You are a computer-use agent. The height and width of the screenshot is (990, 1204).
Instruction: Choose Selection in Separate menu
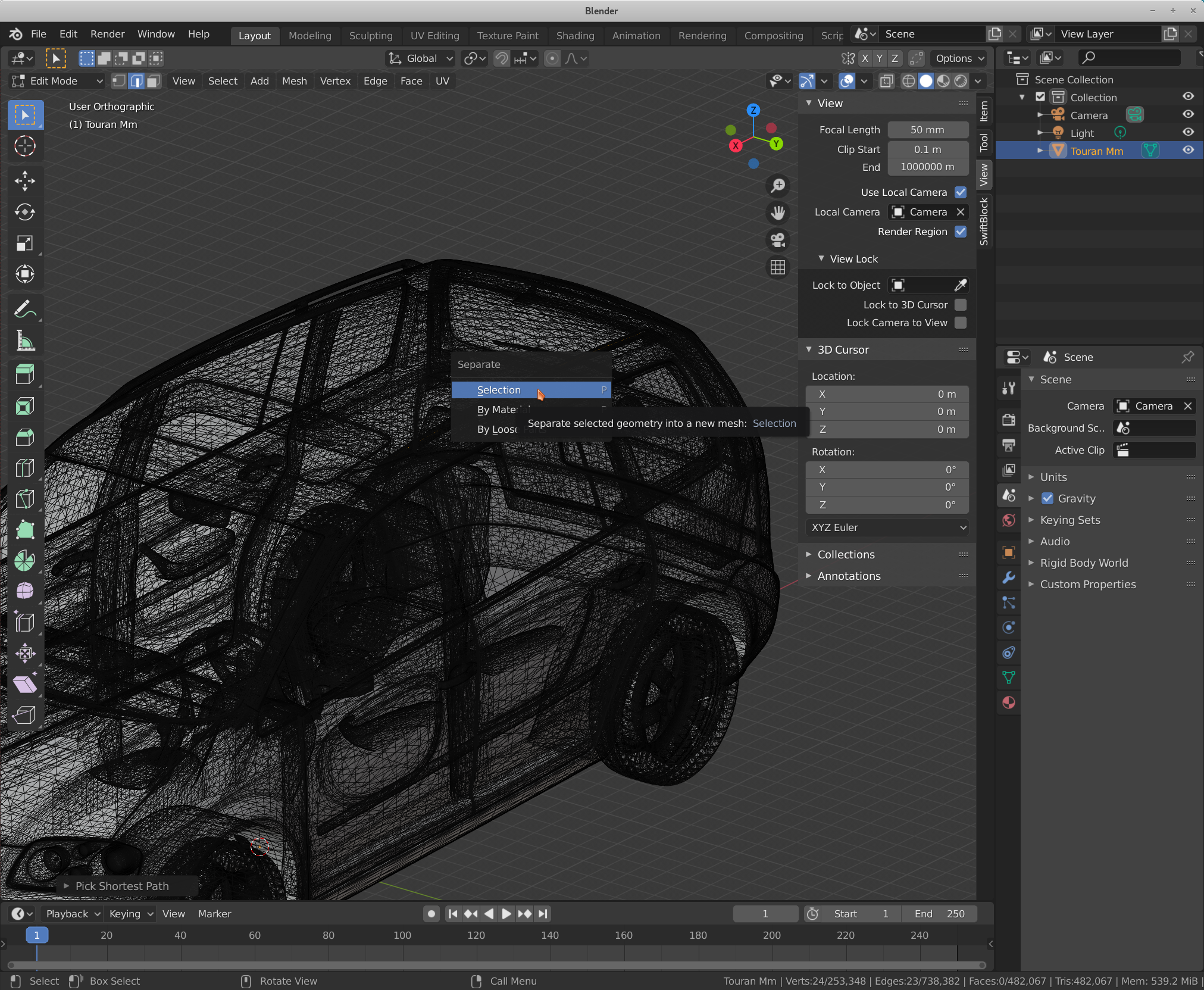coord(499,390)
